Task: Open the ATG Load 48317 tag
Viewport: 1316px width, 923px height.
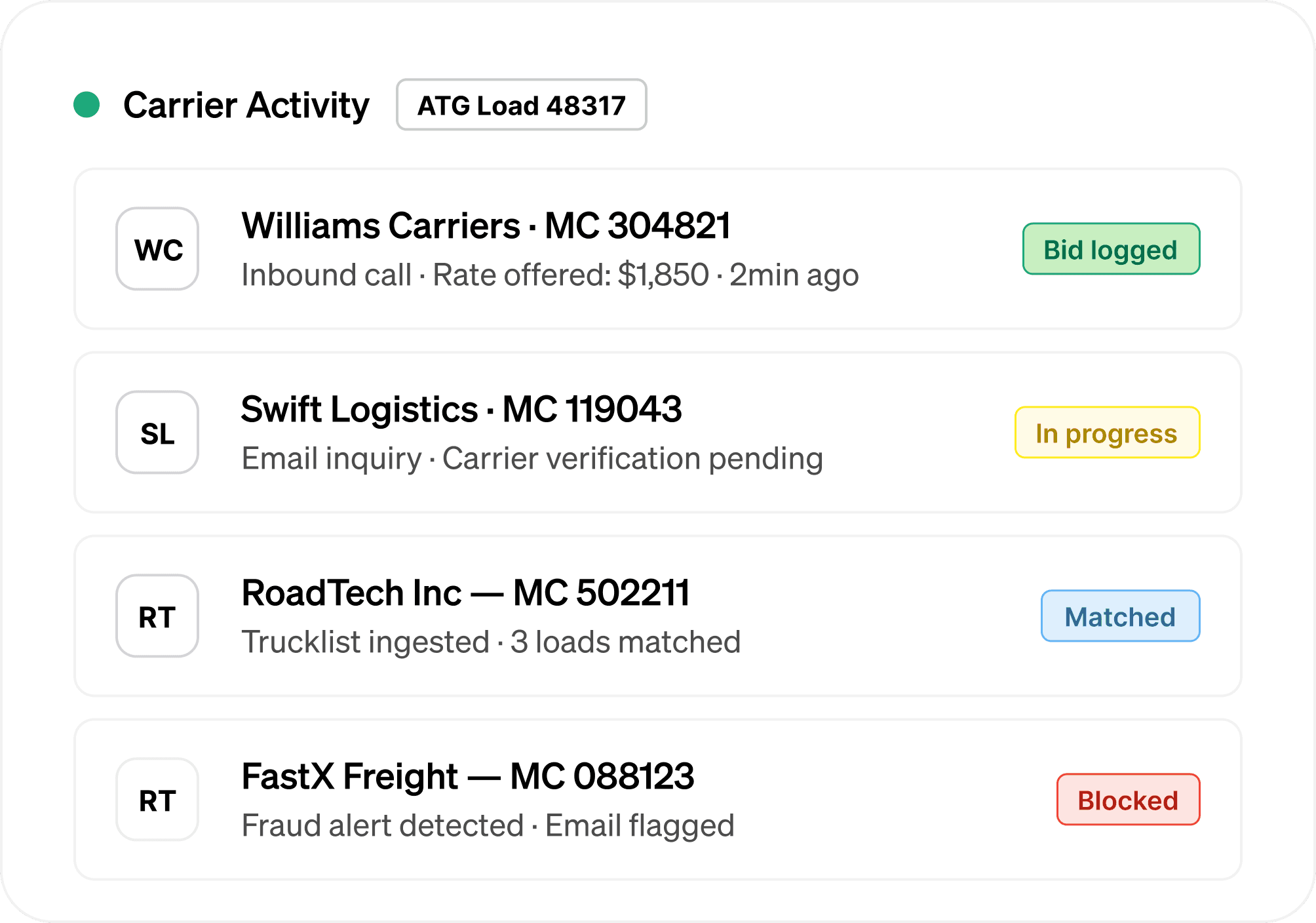Action: click(x=521, y=105)
